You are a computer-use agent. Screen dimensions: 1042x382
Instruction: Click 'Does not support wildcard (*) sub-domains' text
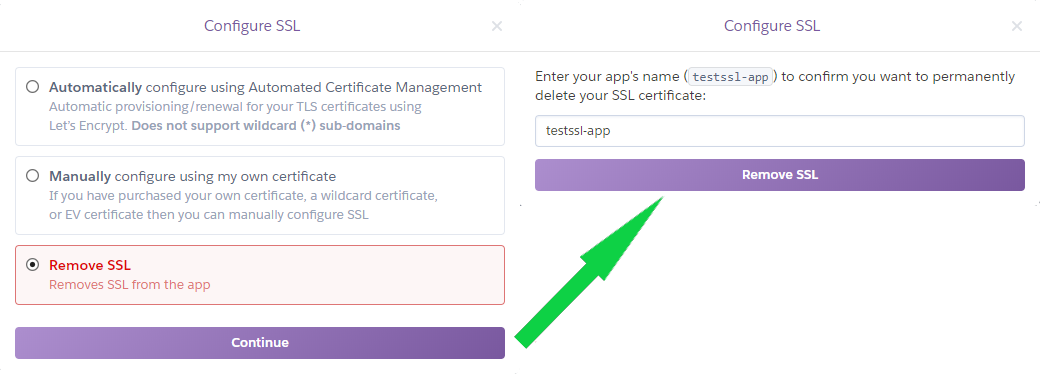coord(266,126)
